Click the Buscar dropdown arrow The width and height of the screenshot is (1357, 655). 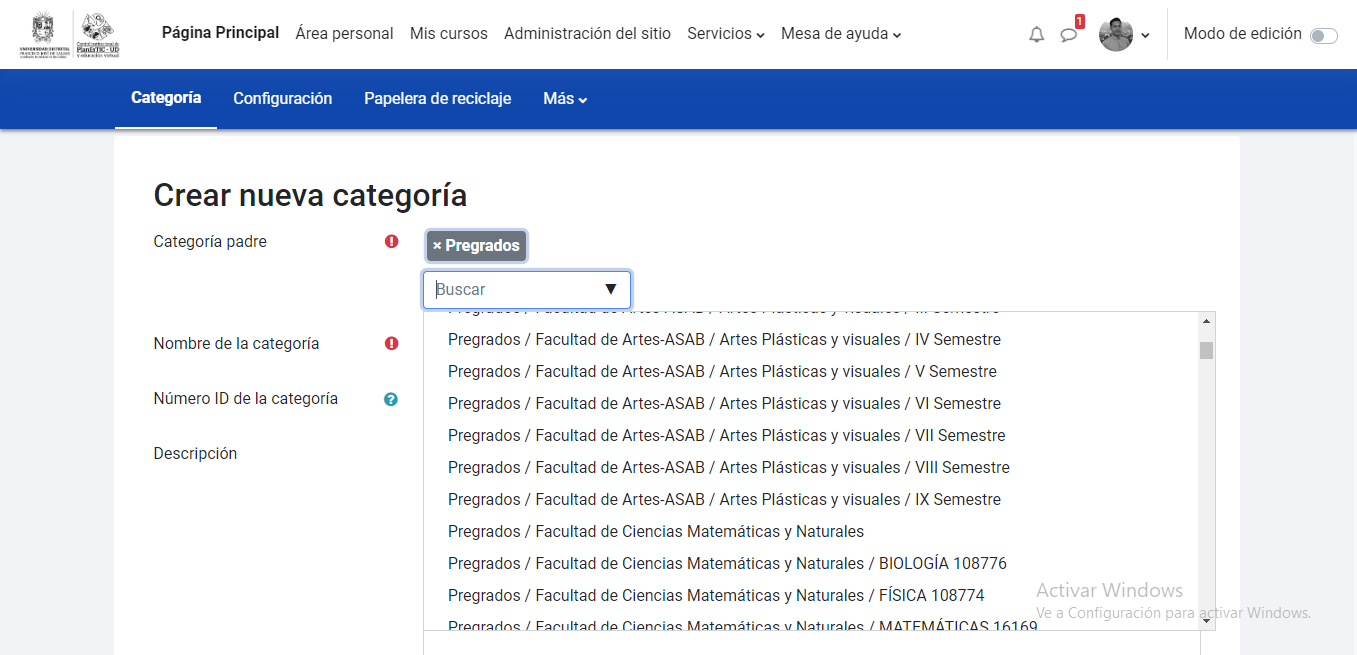click(611, 290)
